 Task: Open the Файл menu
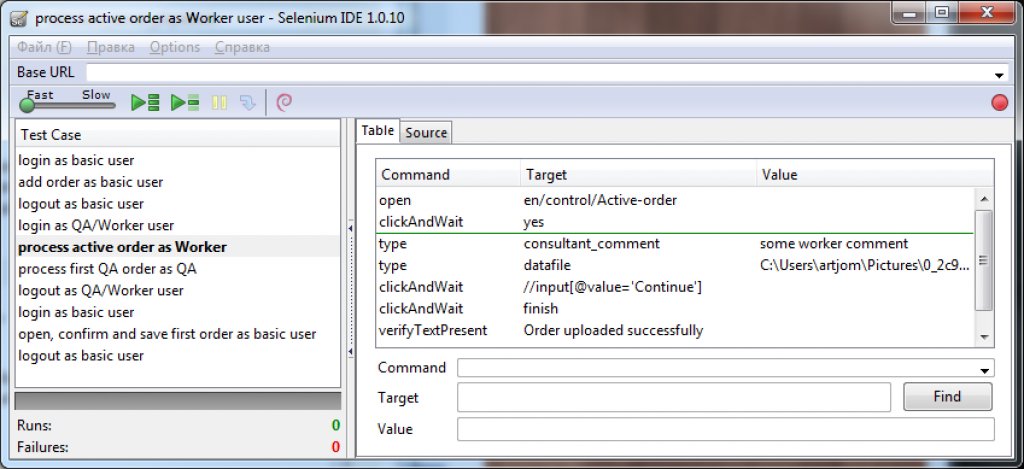(x=44, y=47)
